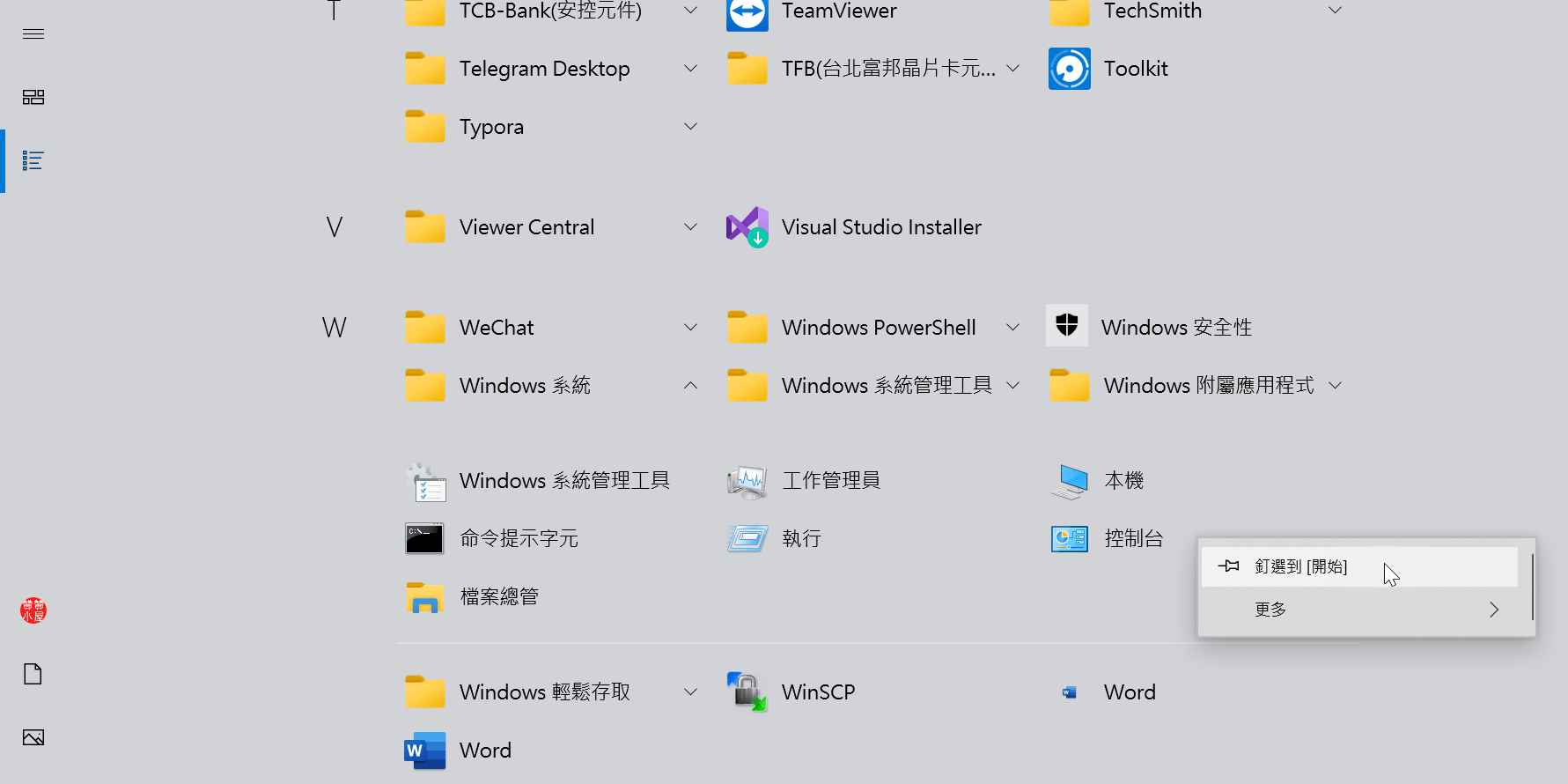Image resolution: width=1568 pixels, height=784 pixels.
Task: Open 控制台 control panel icon
Action: [1070, 538]
